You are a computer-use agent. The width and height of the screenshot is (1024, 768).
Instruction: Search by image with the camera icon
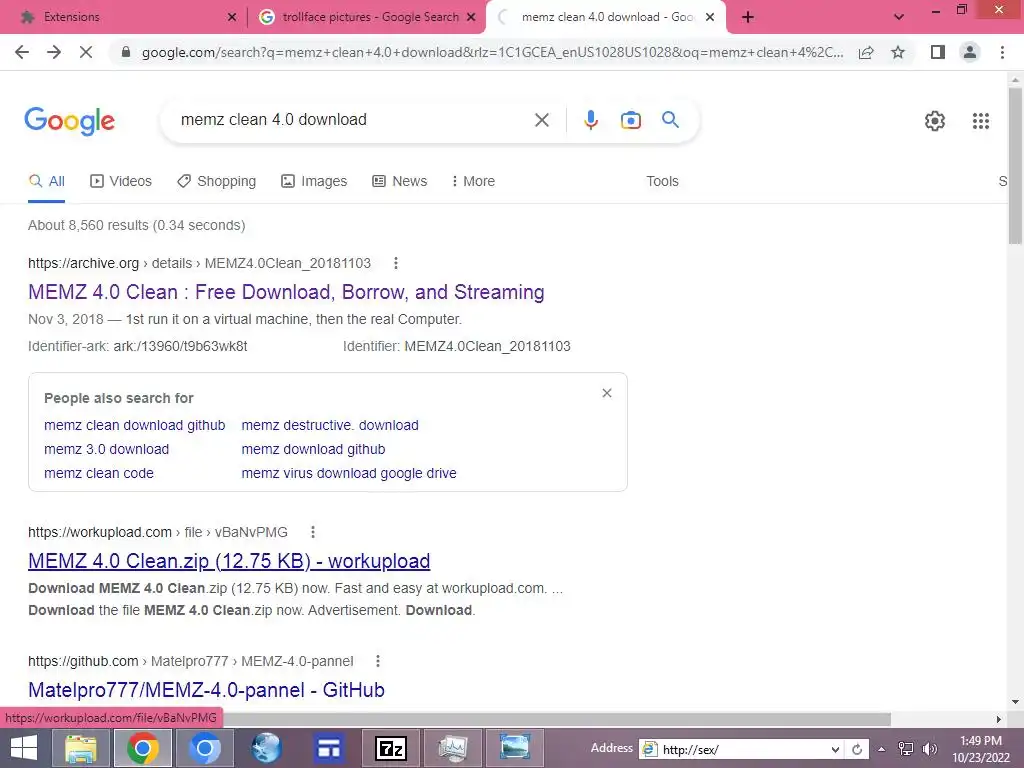pos(631,120)
